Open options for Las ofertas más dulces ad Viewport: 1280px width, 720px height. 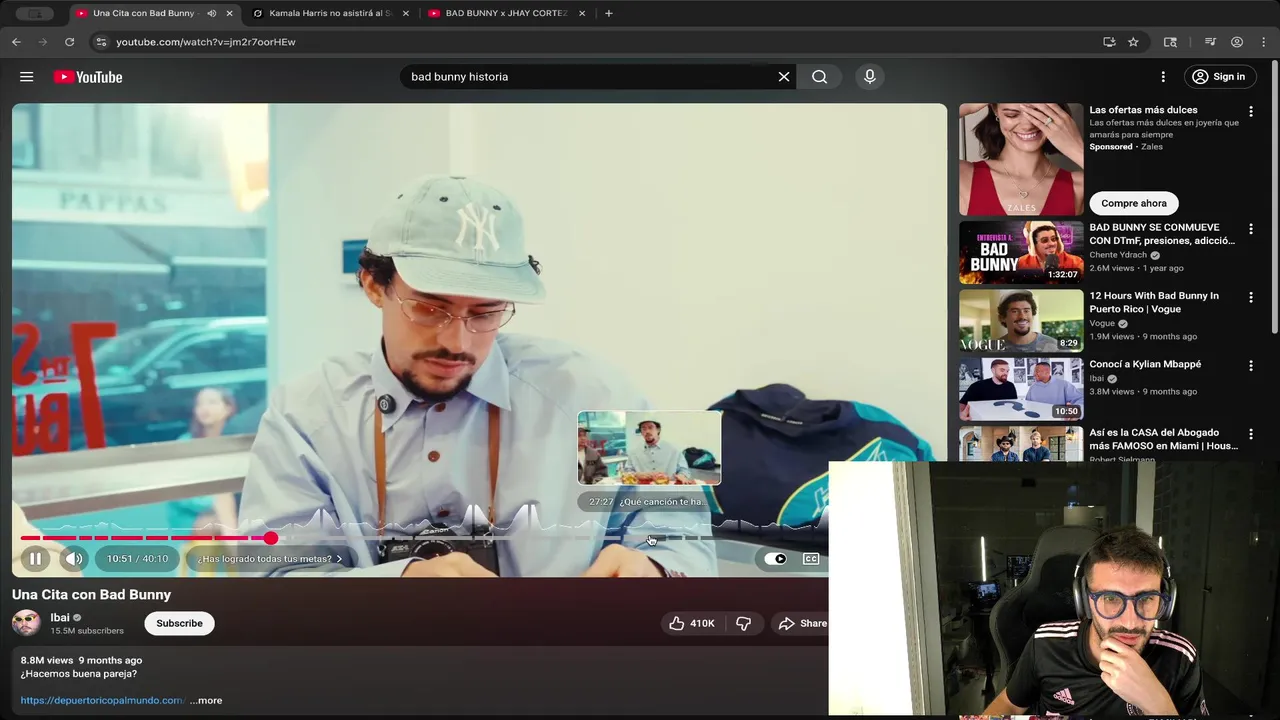(x=1250, y=112)
